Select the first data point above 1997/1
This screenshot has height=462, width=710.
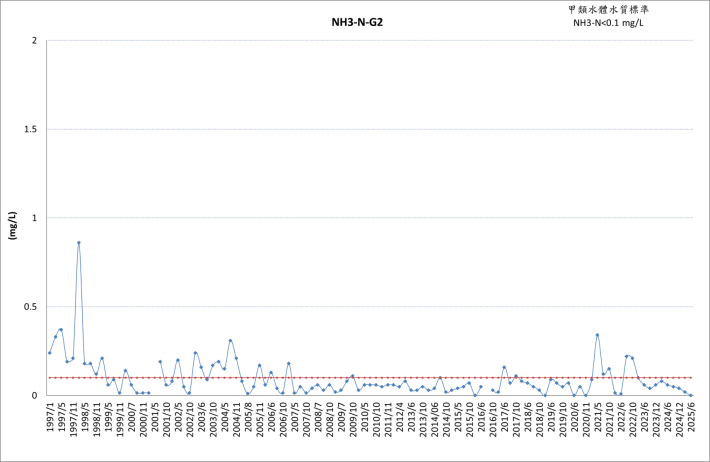point(50,353)
